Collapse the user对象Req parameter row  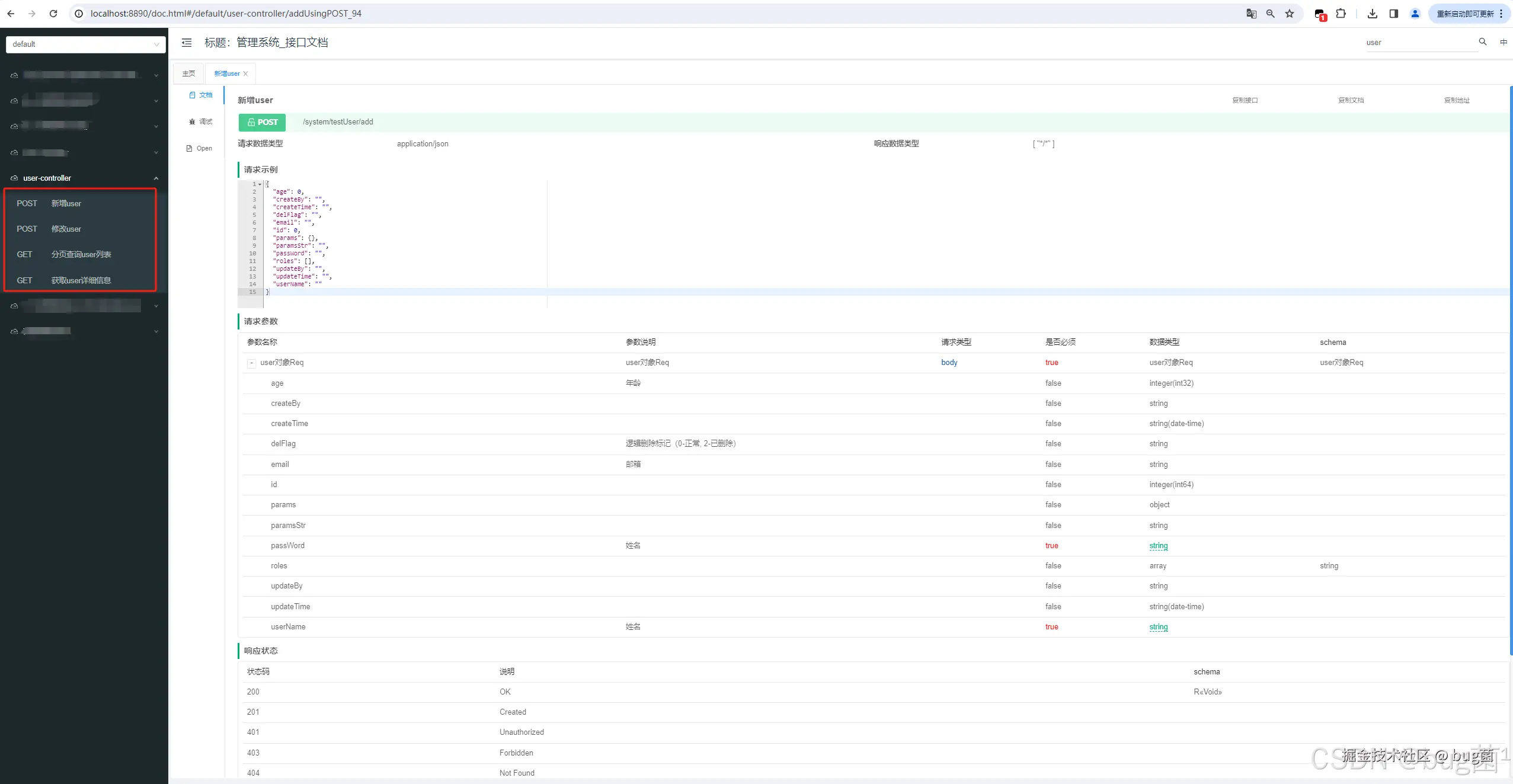click(251, 363)
